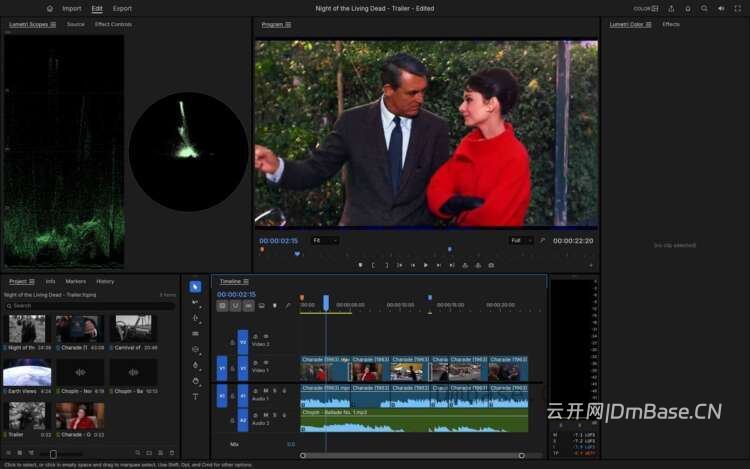
Task: Open the Program panel menu
Action: pyautogui.click(x=288, y=24)
